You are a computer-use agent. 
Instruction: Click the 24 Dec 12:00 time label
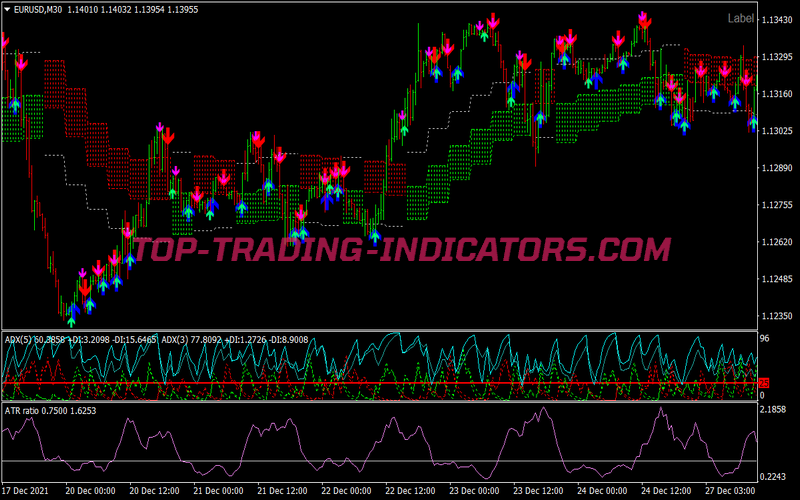point(666,491)
